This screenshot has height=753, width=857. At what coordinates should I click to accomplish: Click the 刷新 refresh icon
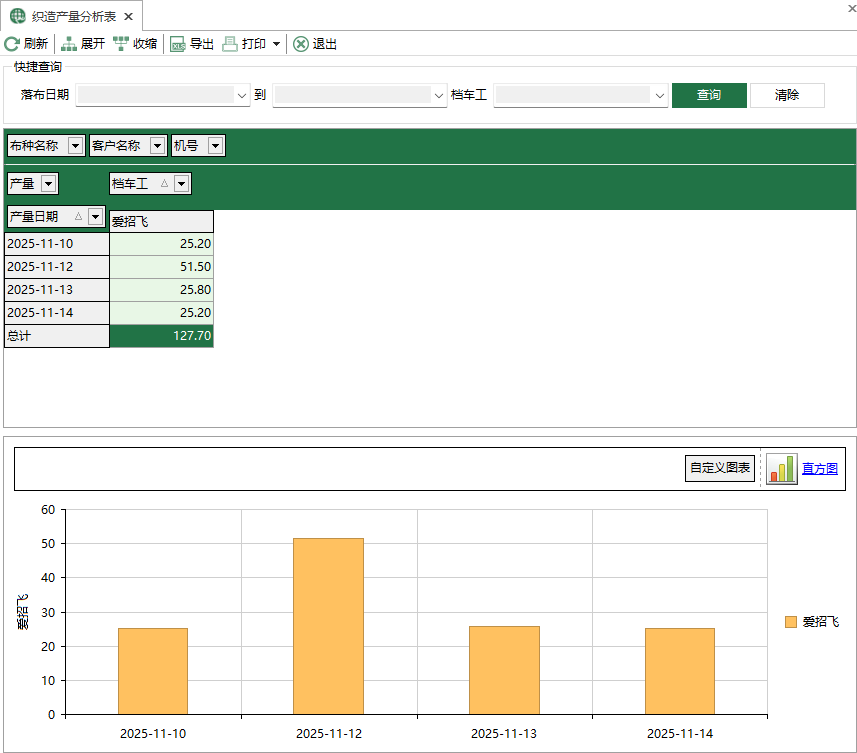click(12, 44)
